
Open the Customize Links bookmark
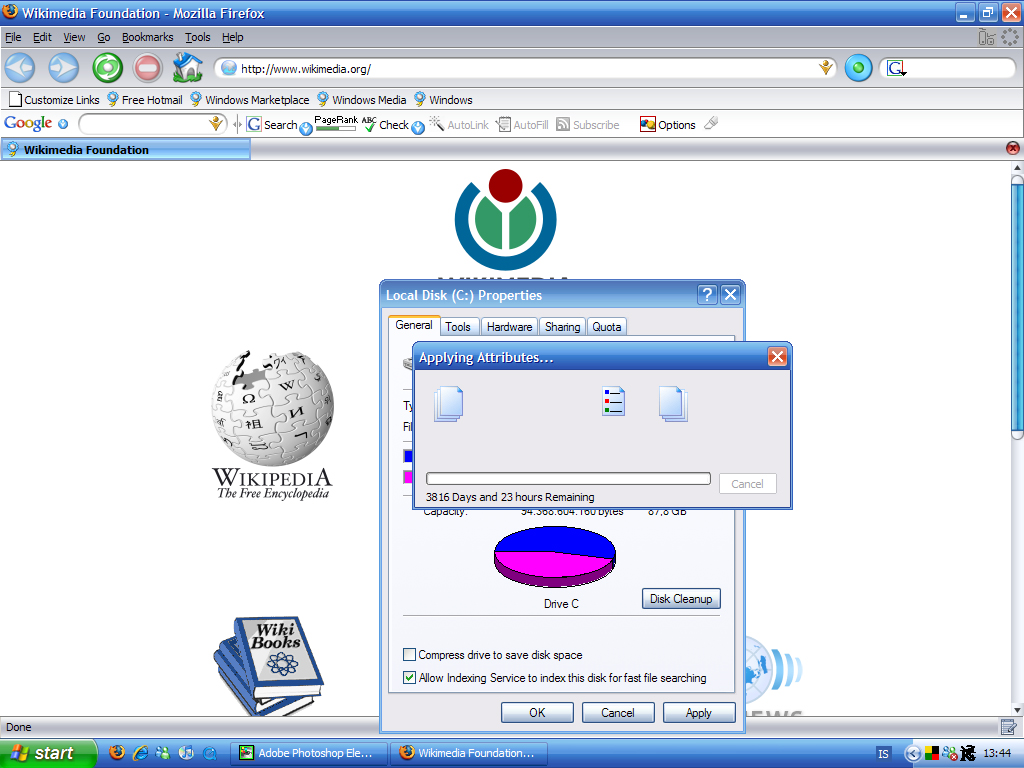click(x=54, y=100)
